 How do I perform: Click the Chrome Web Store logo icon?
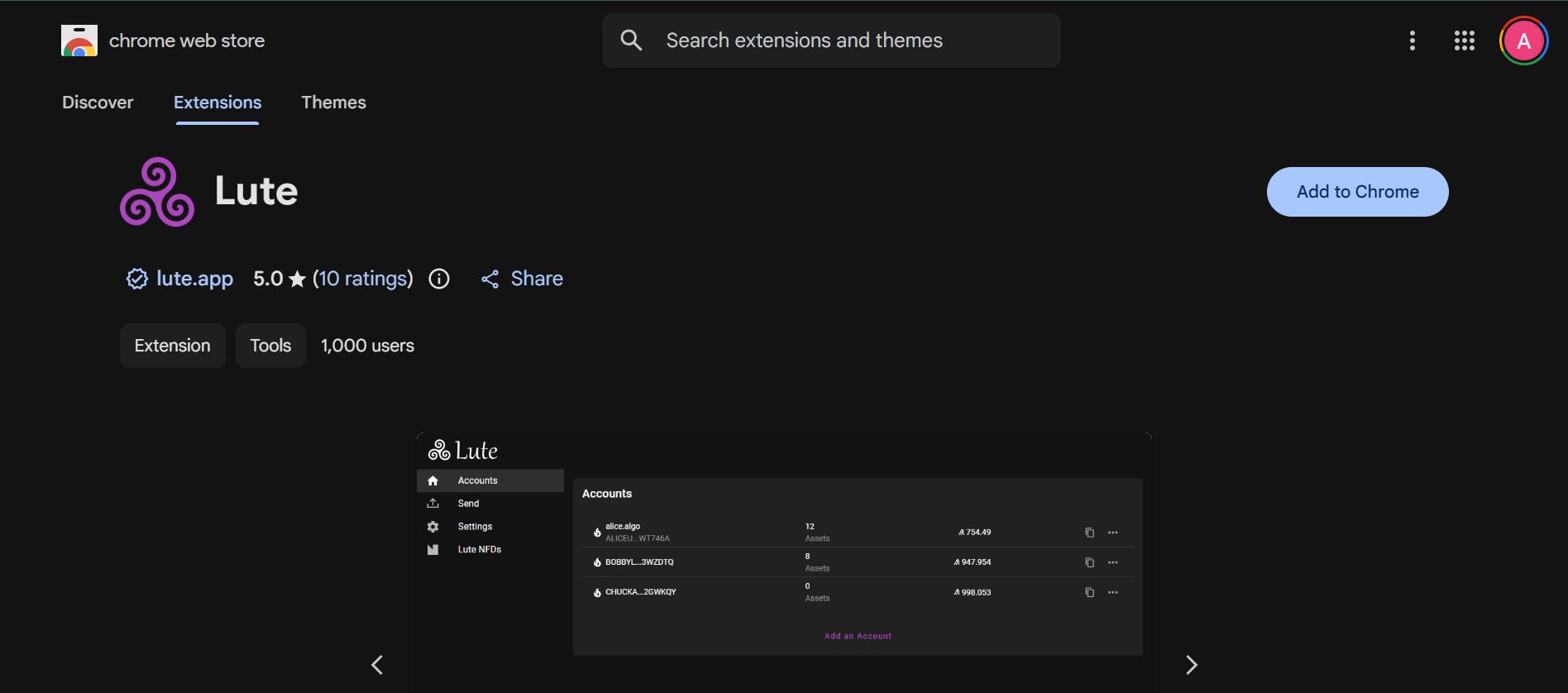pos(79,41)
